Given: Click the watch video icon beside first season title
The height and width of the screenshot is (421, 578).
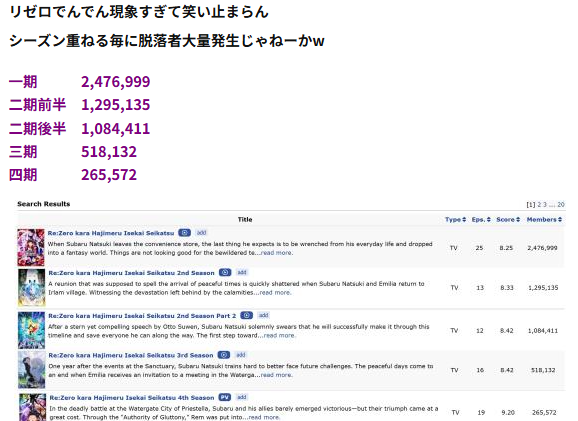Looking at the screenshot, I should [x=184, y=233].
